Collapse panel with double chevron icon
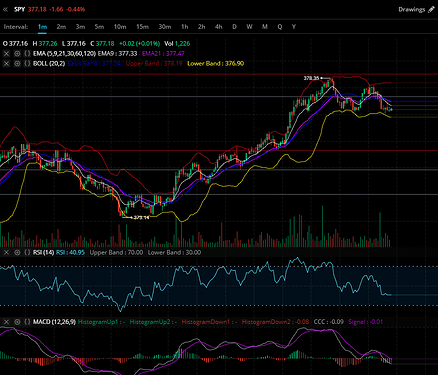The width and height of the screenshot is (438, 375). pyautogui.click(x=5, y=9)
